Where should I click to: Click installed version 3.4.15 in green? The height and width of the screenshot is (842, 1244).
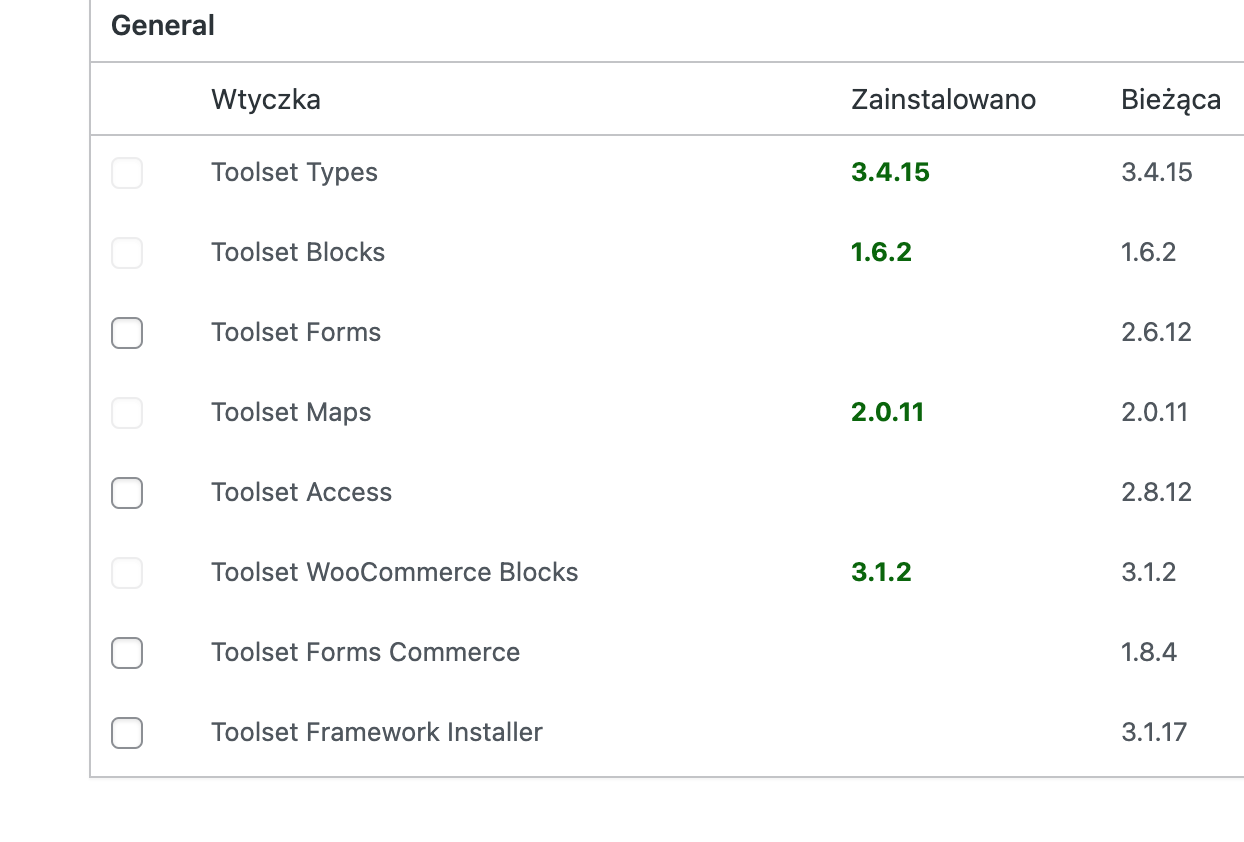click(890, 172)
